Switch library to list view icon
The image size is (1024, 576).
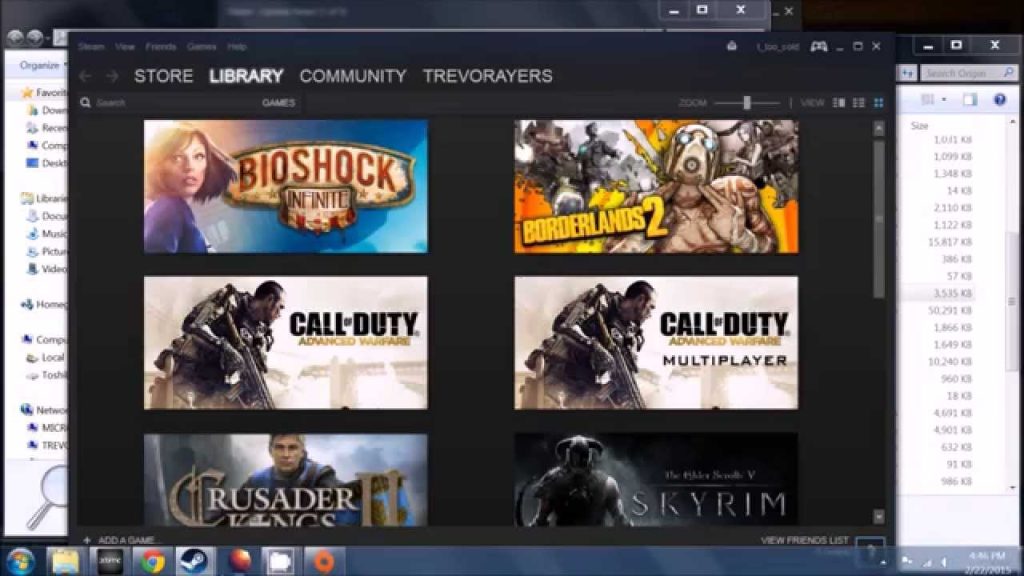[x=858, y=103]
